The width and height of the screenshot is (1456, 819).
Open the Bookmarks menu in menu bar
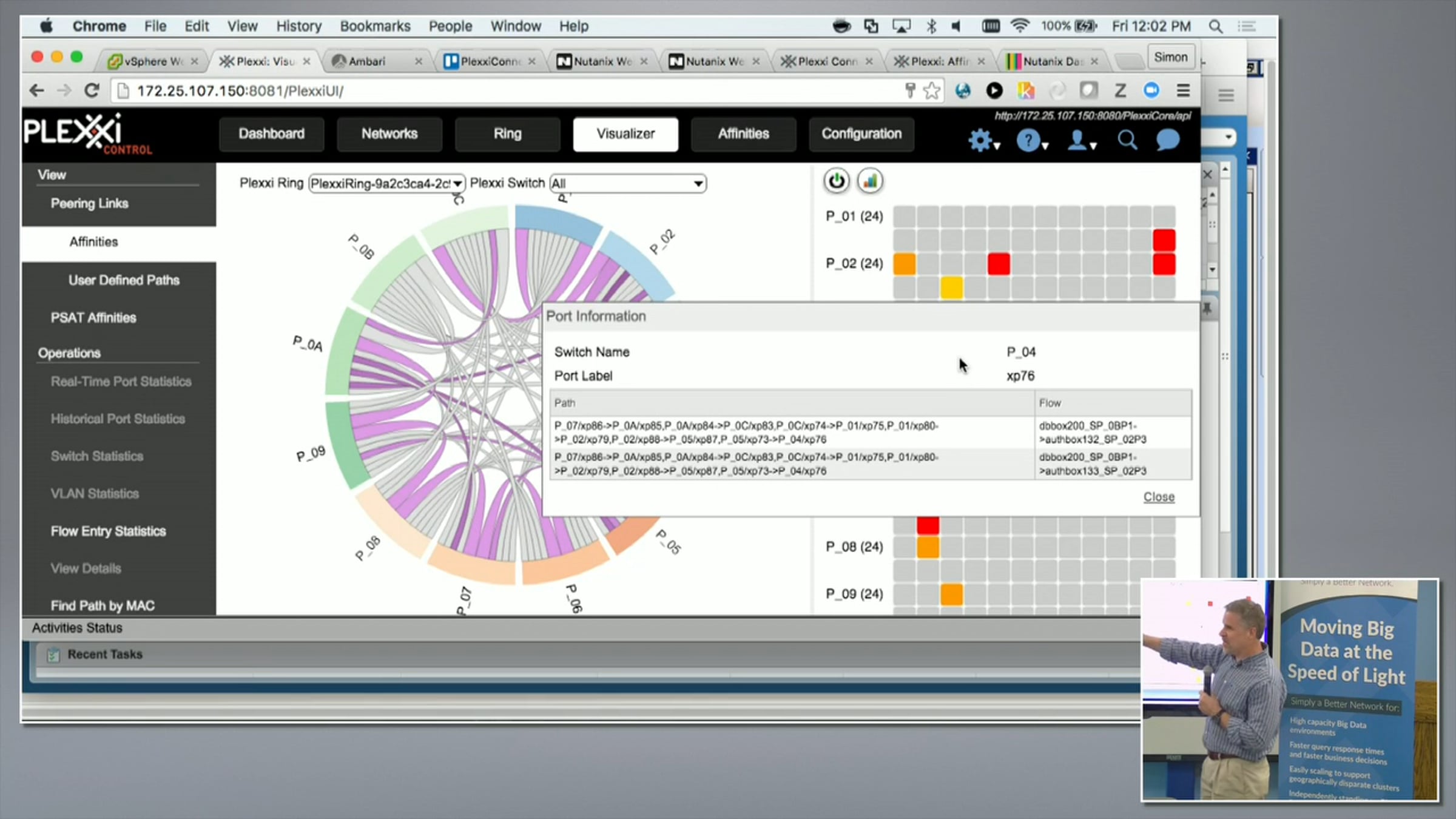(x=375, y=26)
